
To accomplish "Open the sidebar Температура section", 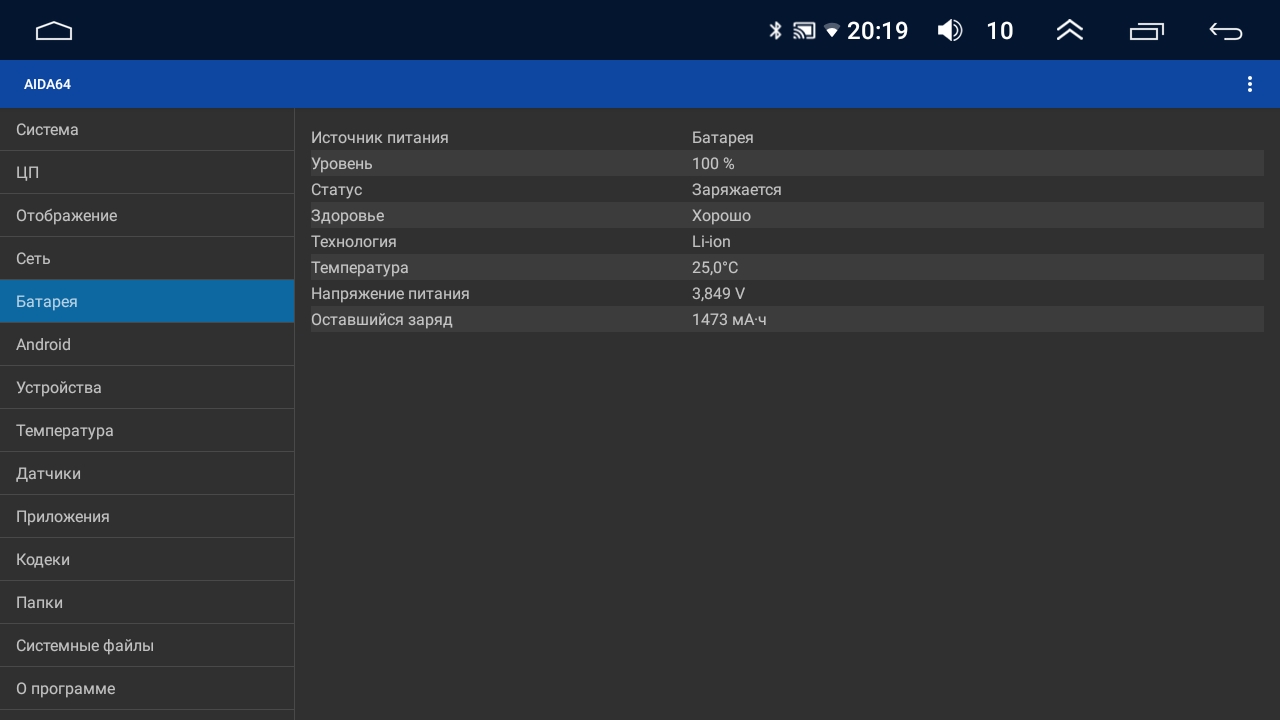I will pyautogui.click(x=147, y=431).
